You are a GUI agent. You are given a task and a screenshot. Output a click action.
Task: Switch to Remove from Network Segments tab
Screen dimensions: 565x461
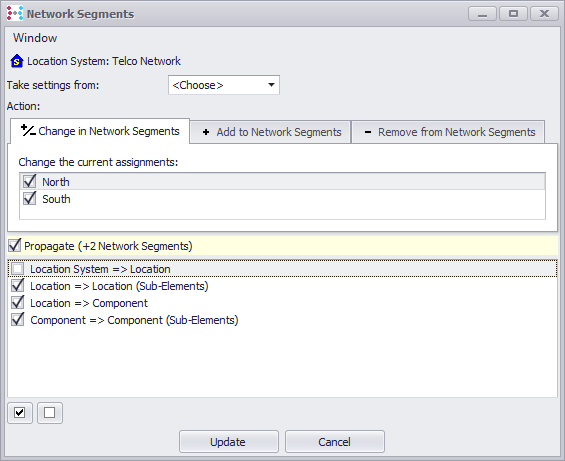coord(448,132)
